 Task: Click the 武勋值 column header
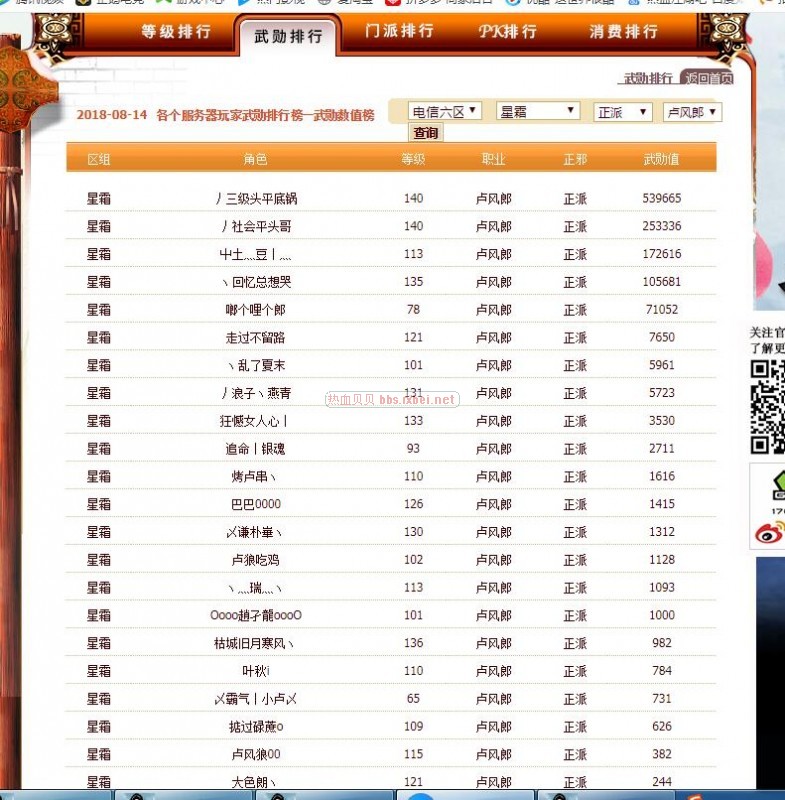pos(661,159)
